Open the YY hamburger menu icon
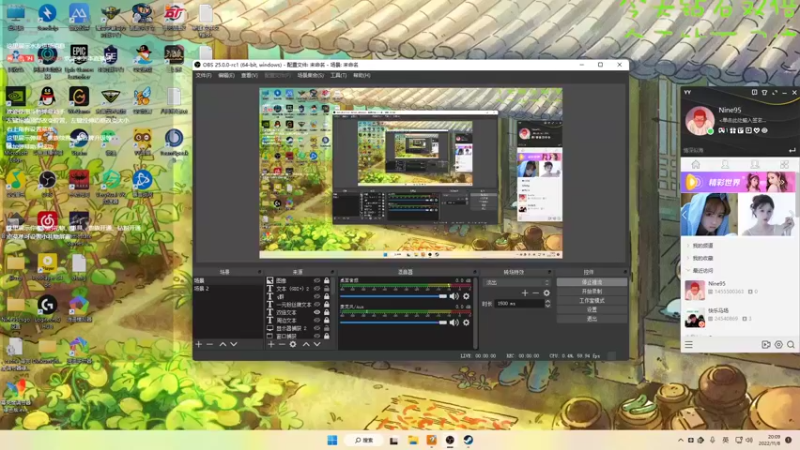Viewport: 800px width, 450px height. 688,345
